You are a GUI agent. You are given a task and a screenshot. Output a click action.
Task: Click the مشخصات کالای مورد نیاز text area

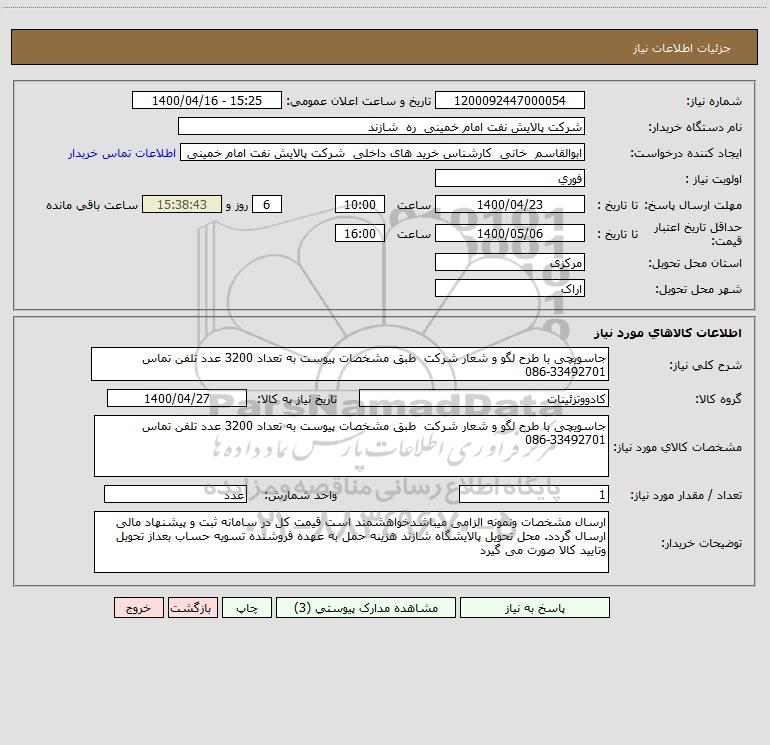click(351, 446)
